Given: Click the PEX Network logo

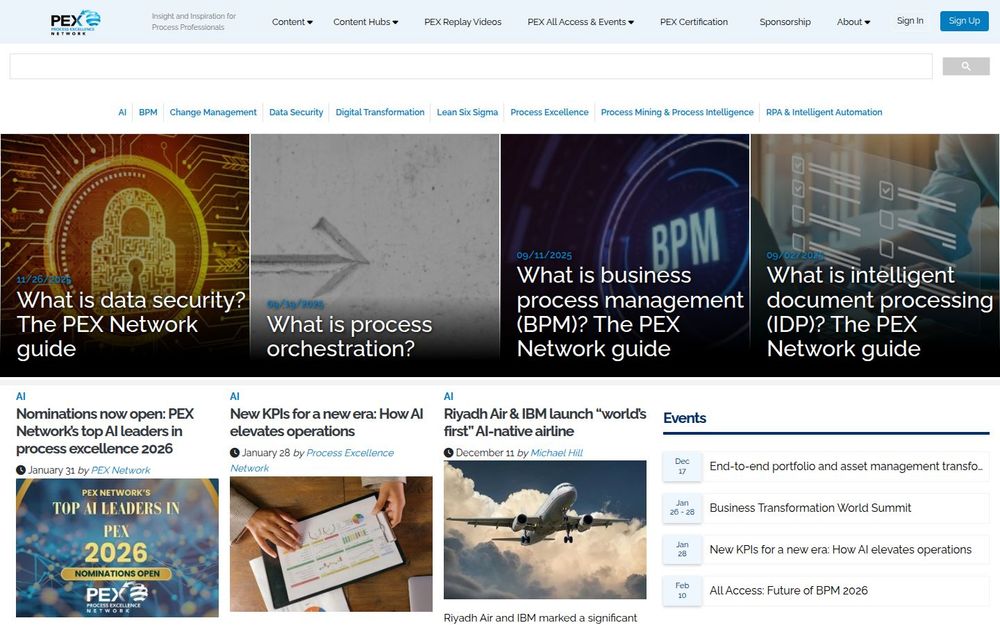Looking at the screenshot, I should click(75, 22).
